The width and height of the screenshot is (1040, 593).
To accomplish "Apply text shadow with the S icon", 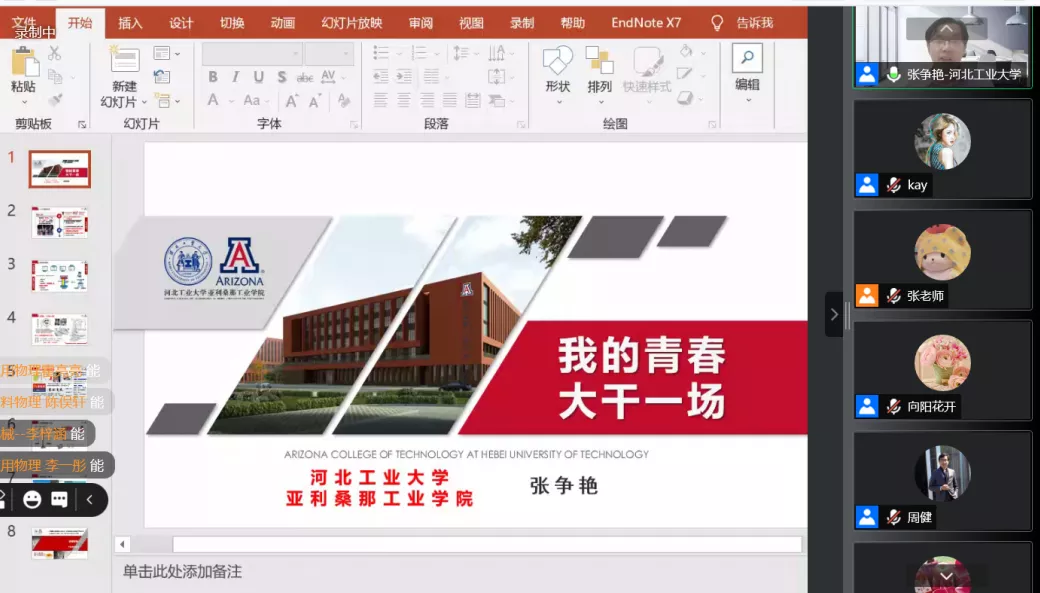I will 283,77.
